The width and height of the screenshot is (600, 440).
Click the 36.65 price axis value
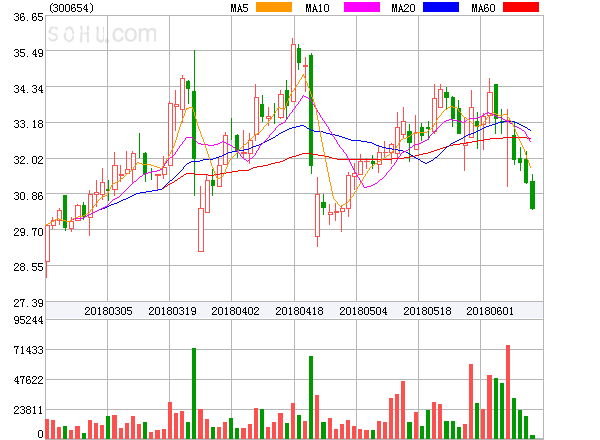click(x=29, y=18)
